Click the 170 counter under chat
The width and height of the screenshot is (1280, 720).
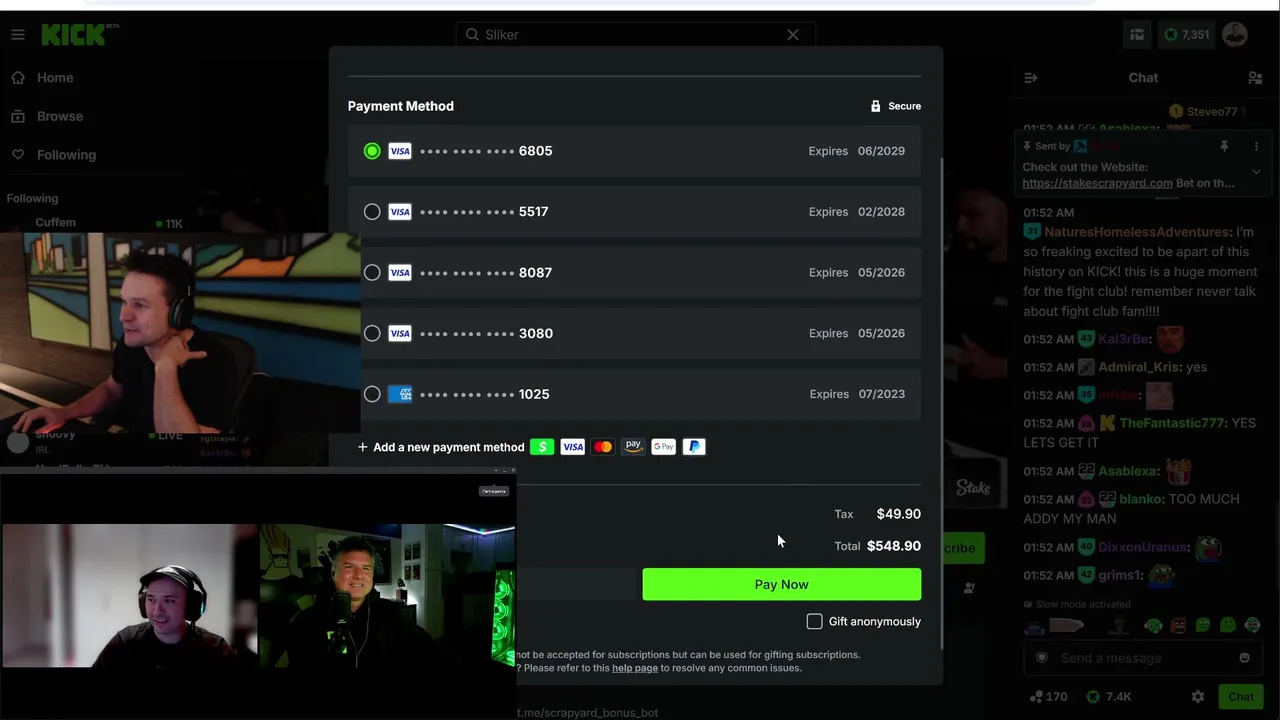point(1049,697)
